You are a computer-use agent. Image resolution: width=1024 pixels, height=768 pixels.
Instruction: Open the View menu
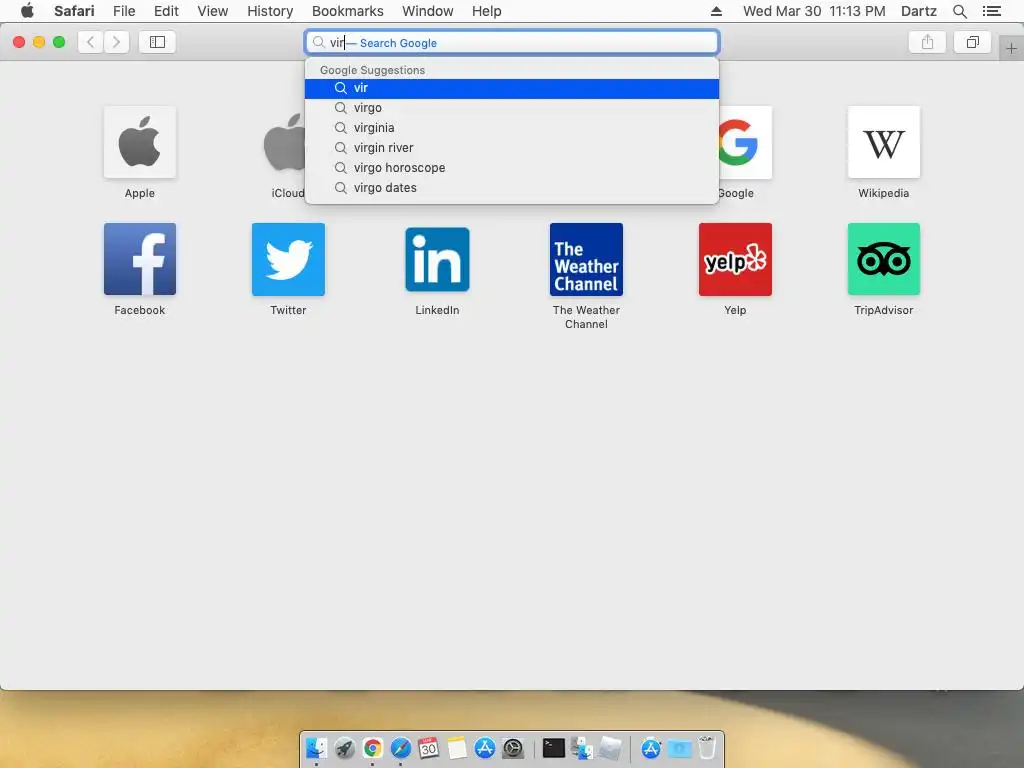(x=213, y=11)
